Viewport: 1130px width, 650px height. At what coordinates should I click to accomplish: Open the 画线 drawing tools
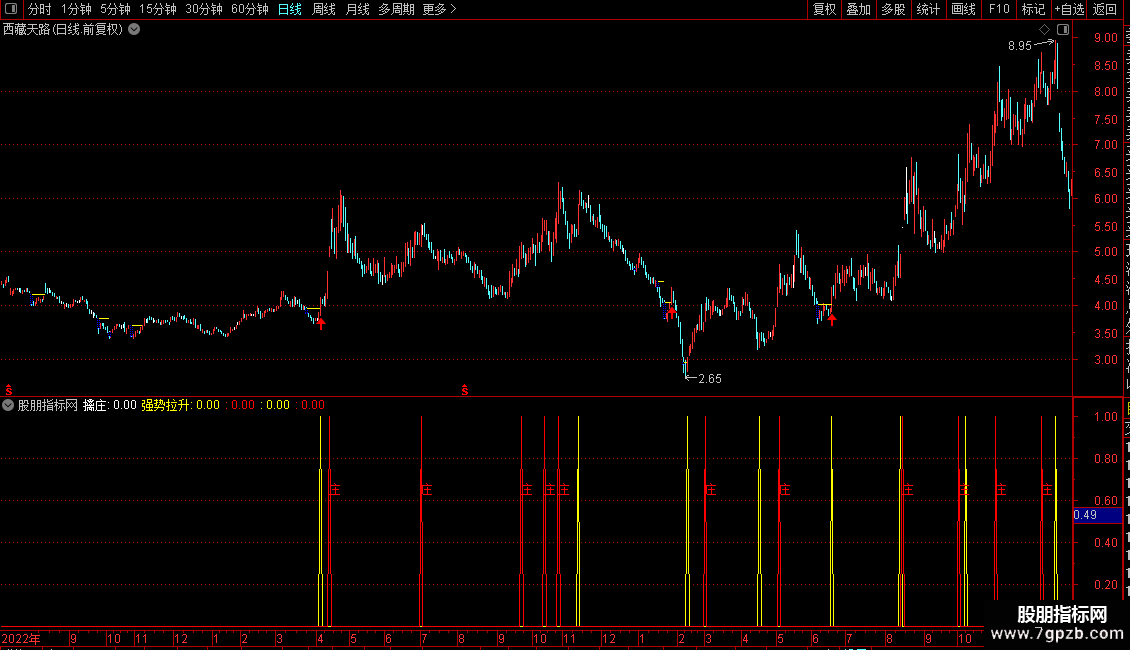pyautogui.click(x=964, y=9)
